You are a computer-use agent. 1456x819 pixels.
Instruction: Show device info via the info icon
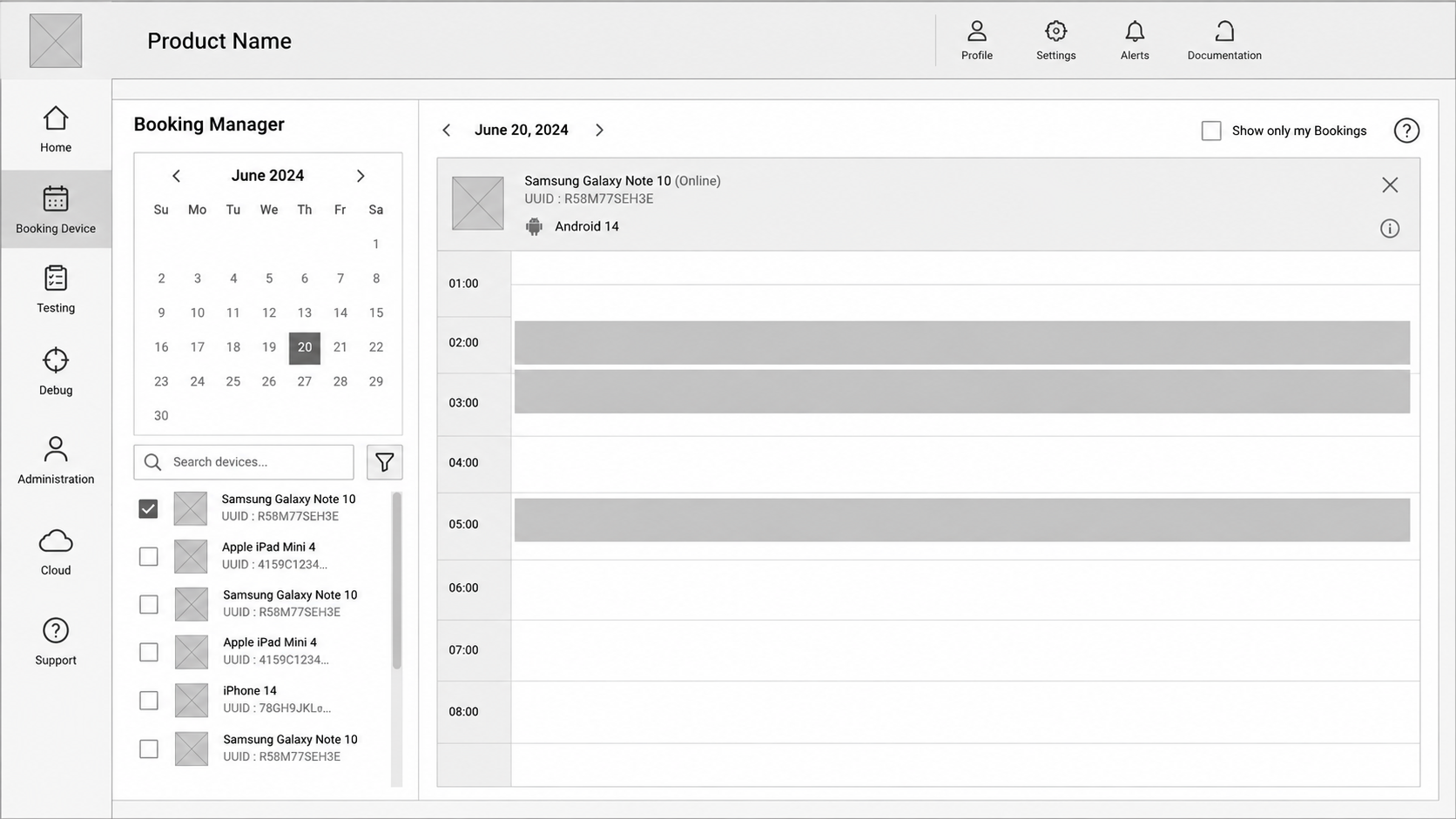[x=1390, y=229]
